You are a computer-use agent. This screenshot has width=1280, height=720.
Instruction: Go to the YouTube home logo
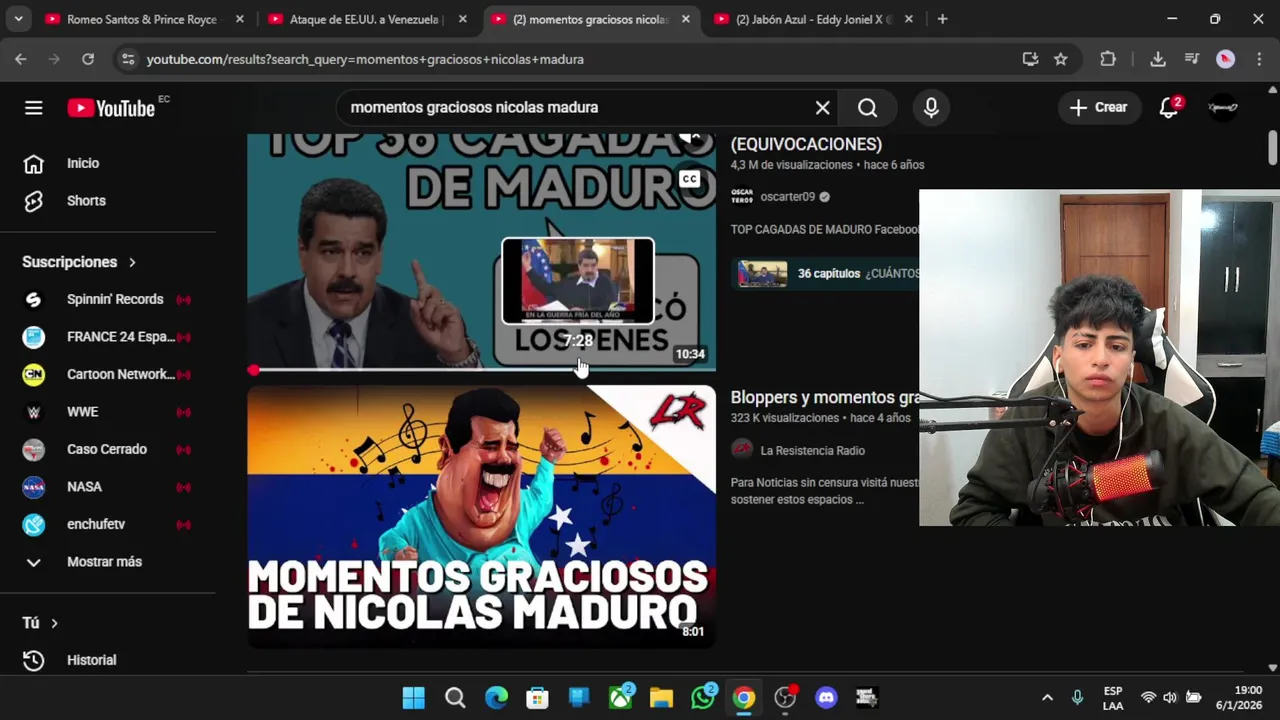[111, 108]
